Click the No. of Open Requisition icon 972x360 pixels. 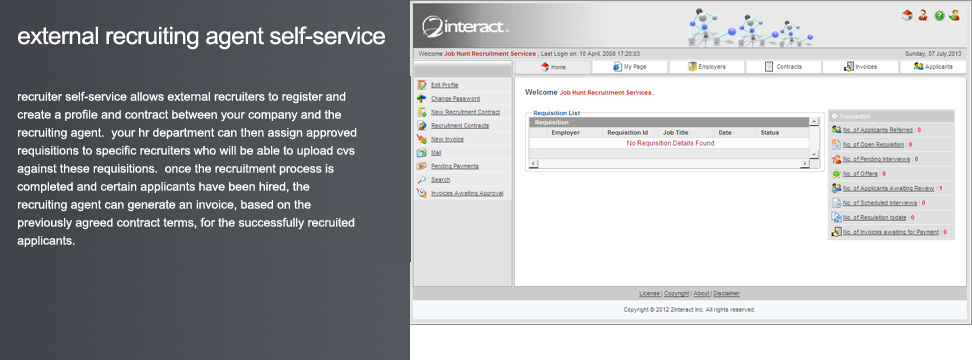(836, 144)
